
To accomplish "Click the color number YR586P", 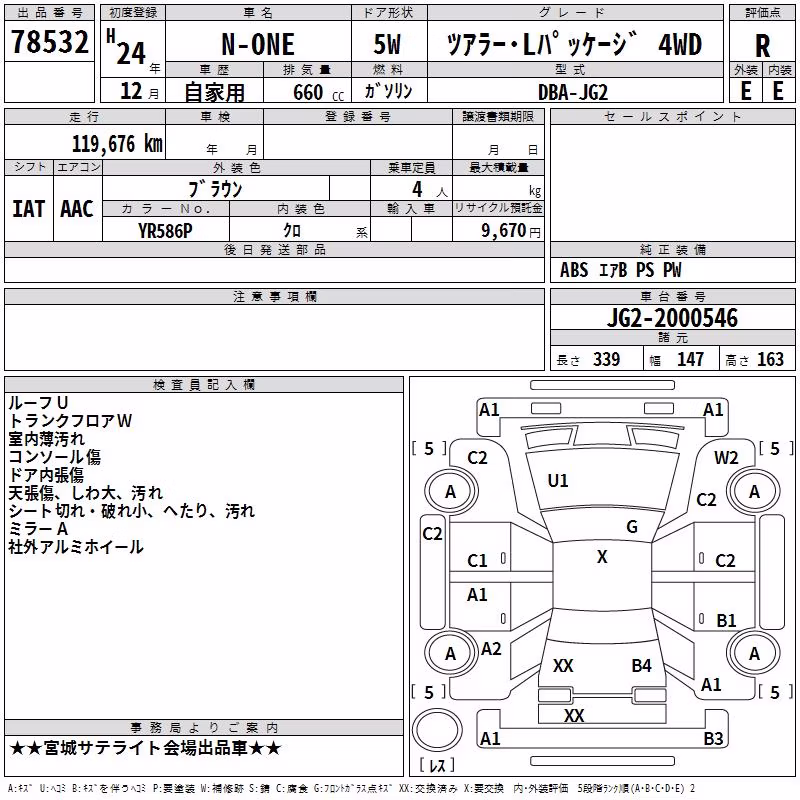I will tap(165, 231).
